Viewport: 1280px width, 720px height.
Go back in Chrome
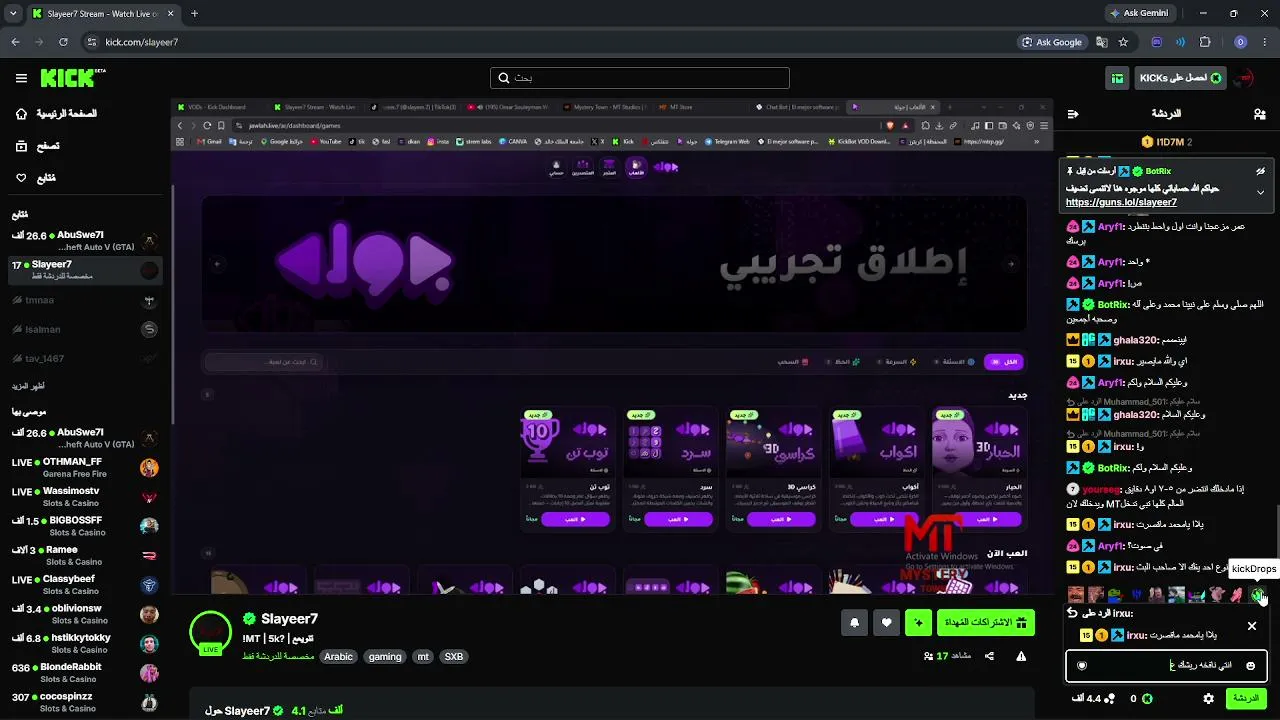click(x=15, y=42)
